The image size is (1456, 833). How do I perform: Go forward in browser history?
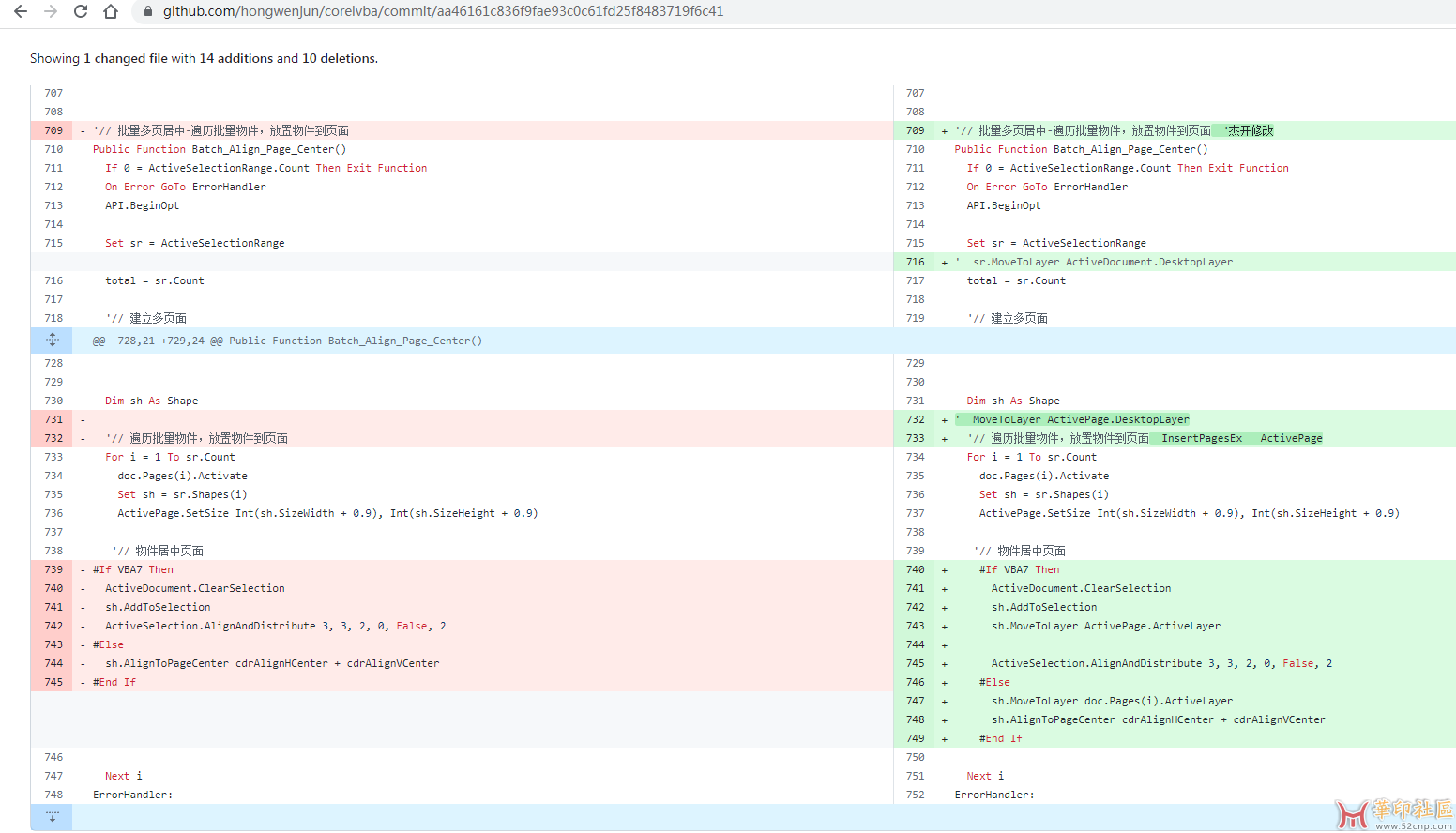pos(51,11)
